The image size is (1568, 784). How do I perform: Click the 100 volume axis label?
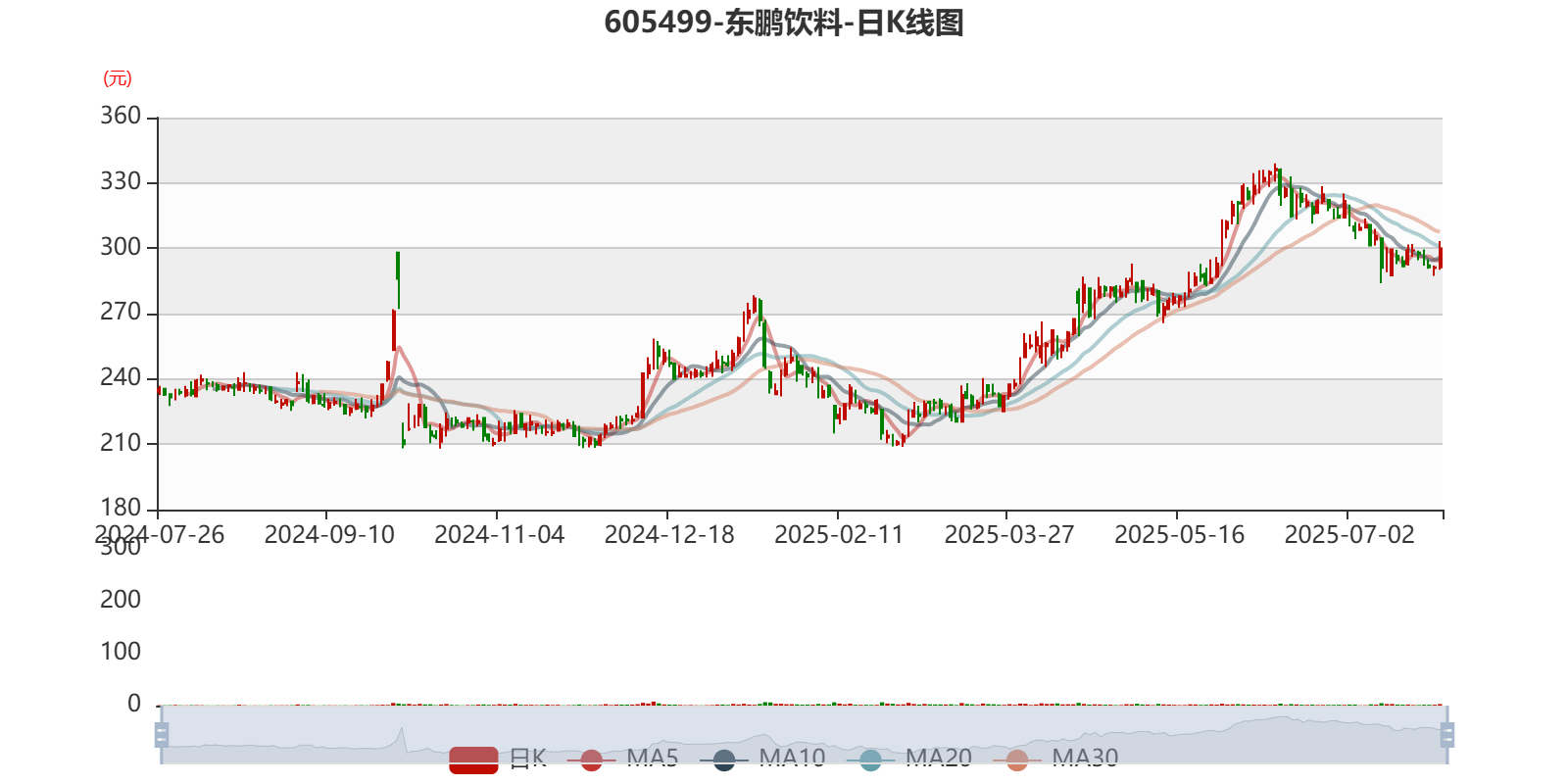pos(121,651)
